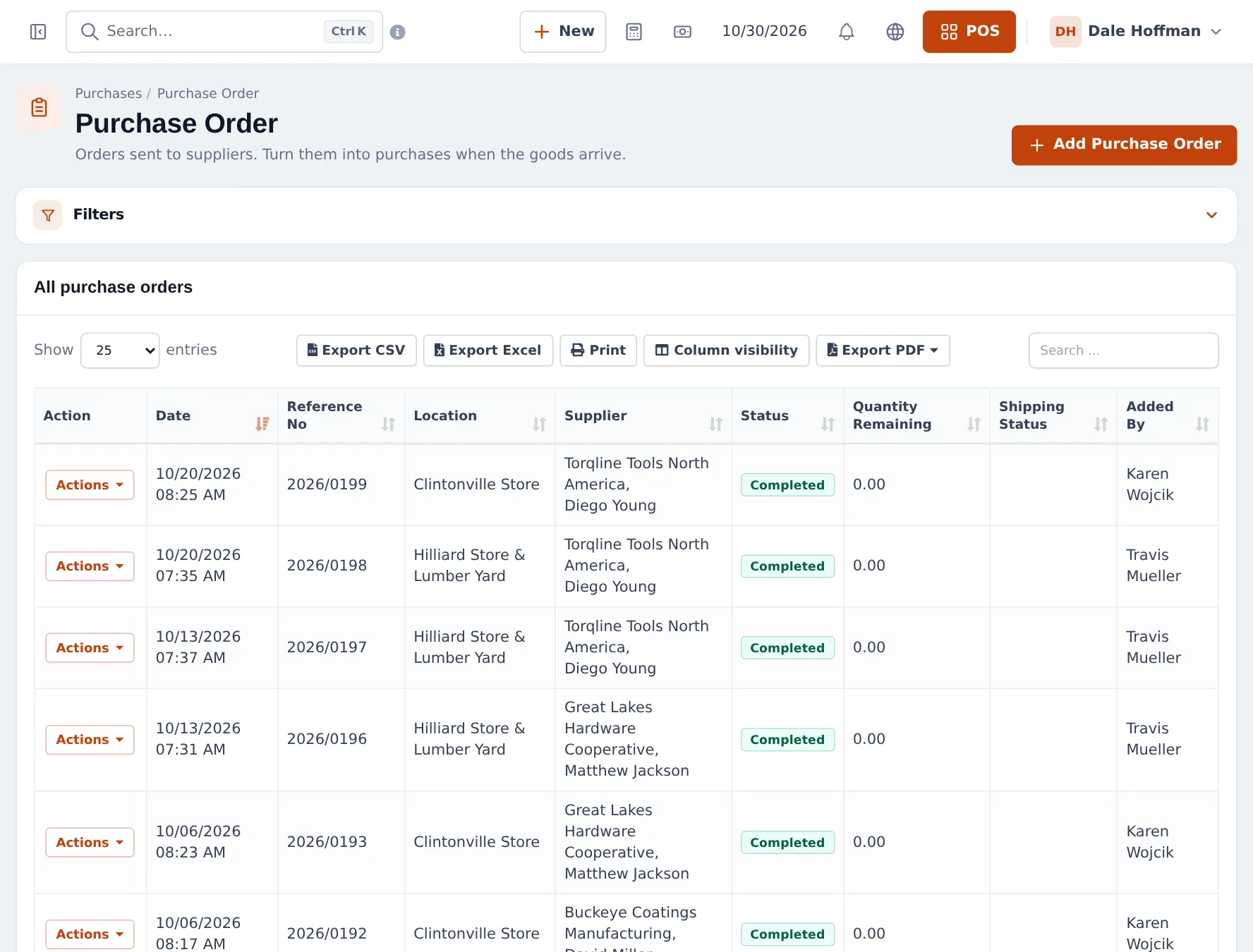The image size is (1253, 952).
Task: Sort by Date column sort icon
Action: pos(262,424)
